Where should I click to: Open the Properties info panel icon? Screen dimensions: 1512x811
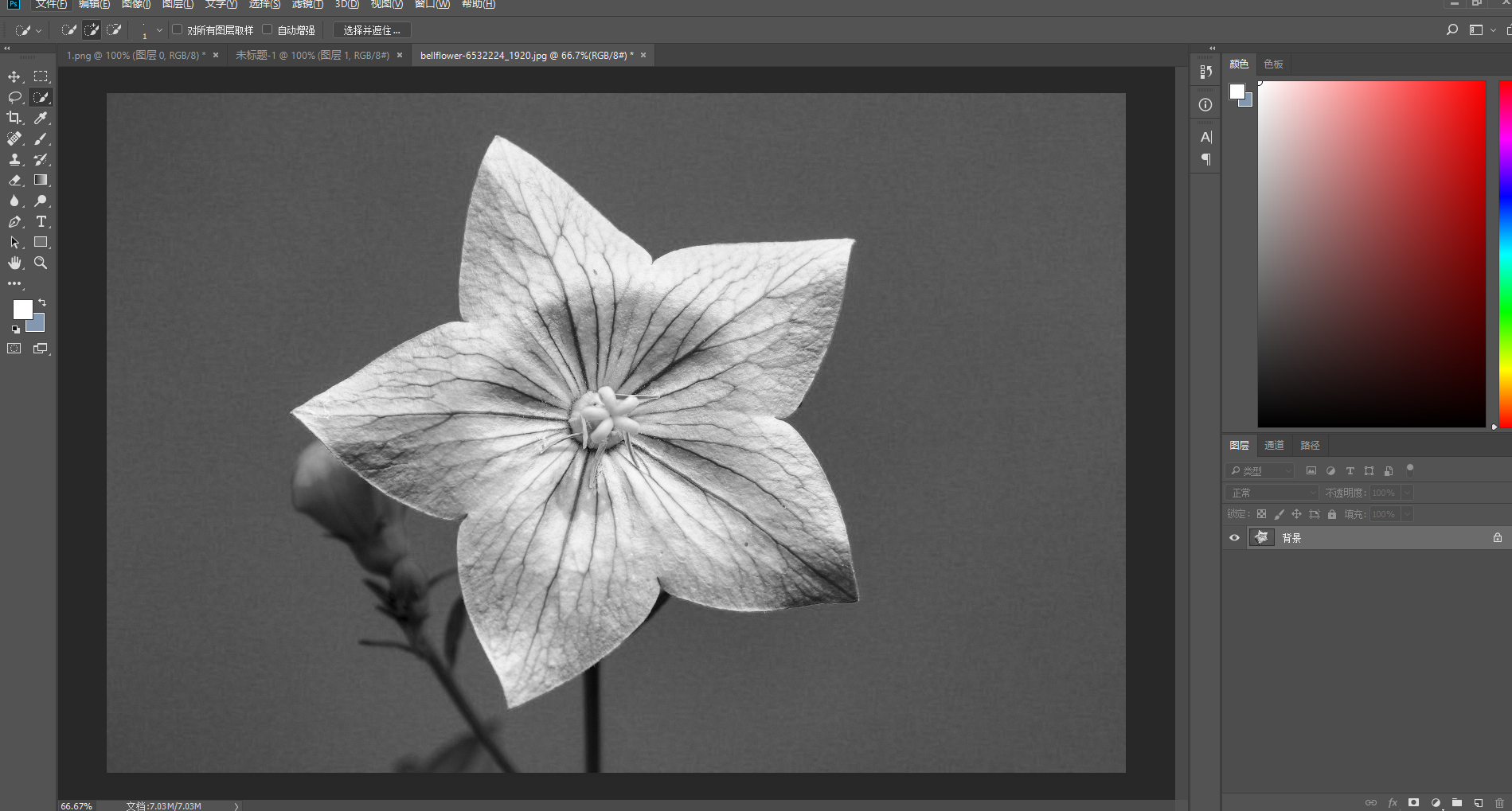1205,104
